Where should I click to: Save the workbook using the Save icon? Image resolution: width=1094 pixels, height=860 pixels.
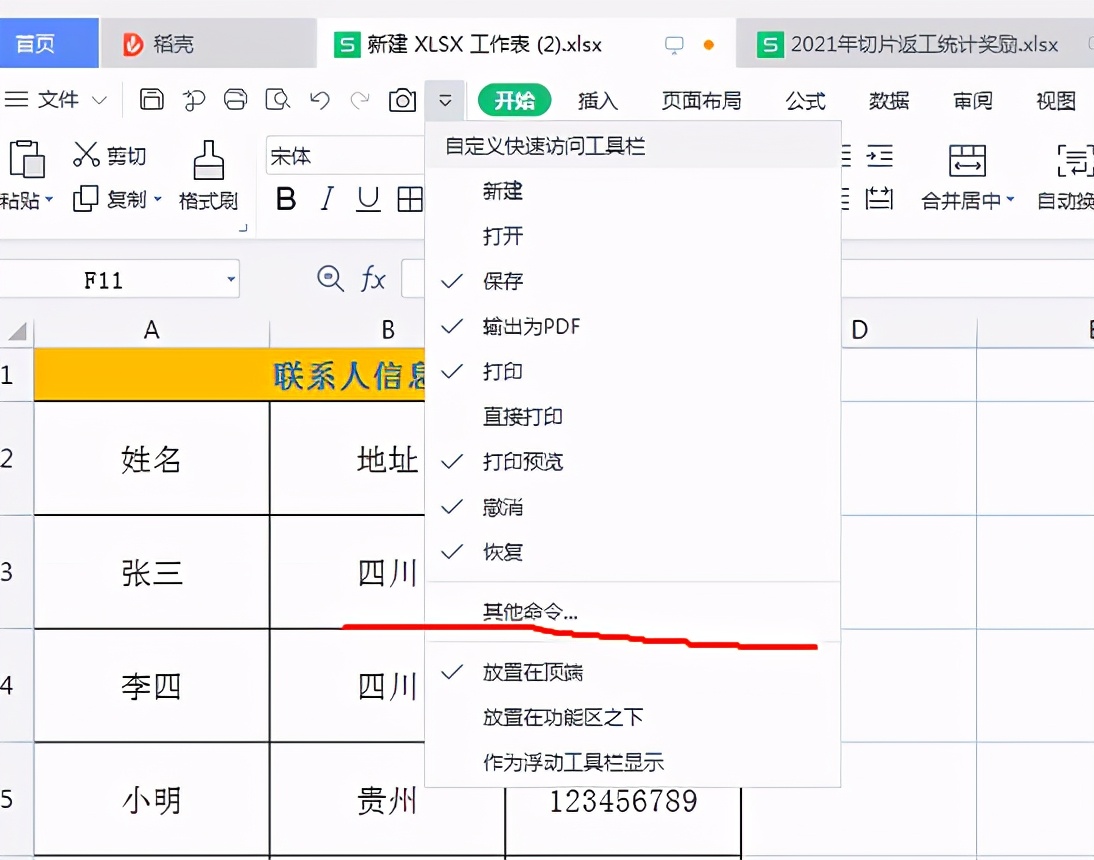pyautogui.click(x=151, y=100)
